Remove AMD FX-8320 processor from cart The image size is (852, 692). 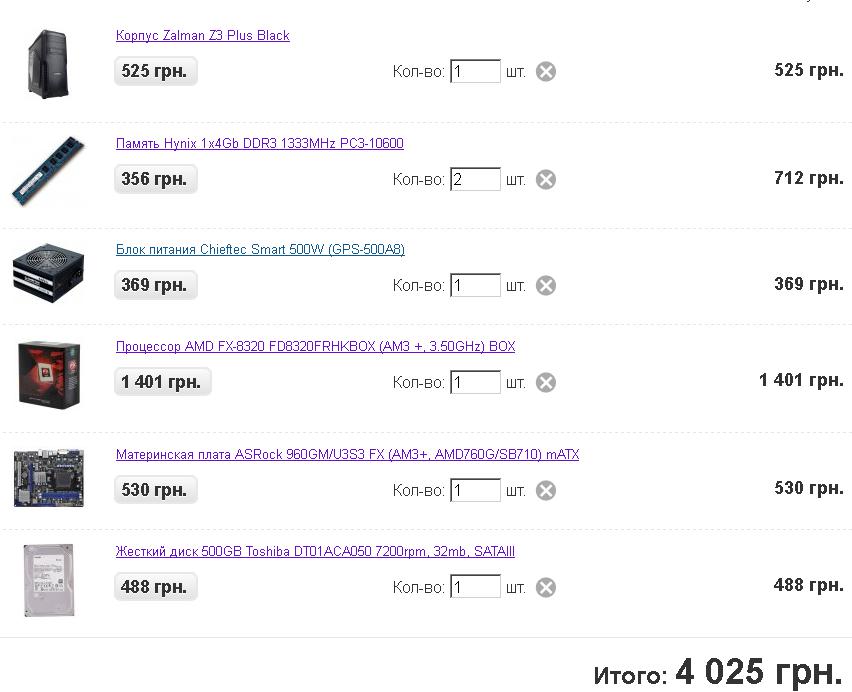[546, 382]
